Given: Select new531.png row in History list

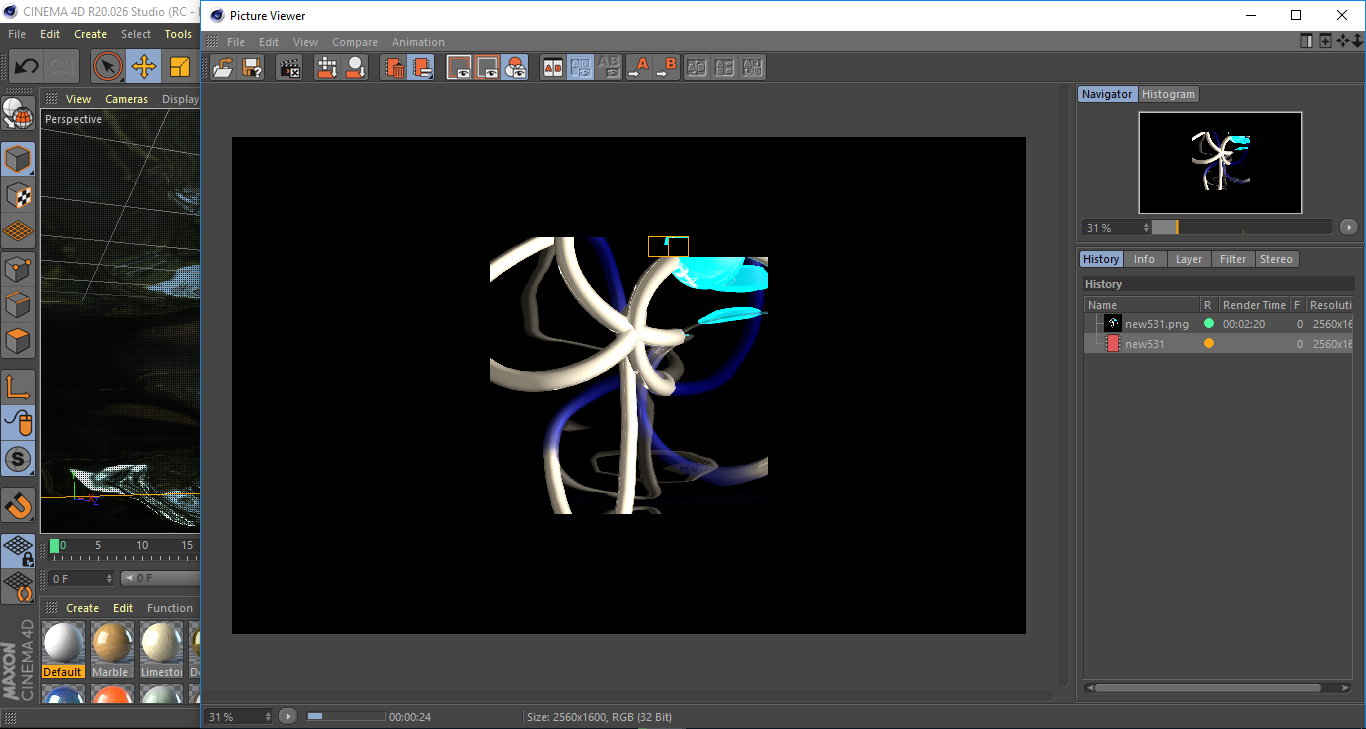Looking at the screenshot, I should (1219, 324).
